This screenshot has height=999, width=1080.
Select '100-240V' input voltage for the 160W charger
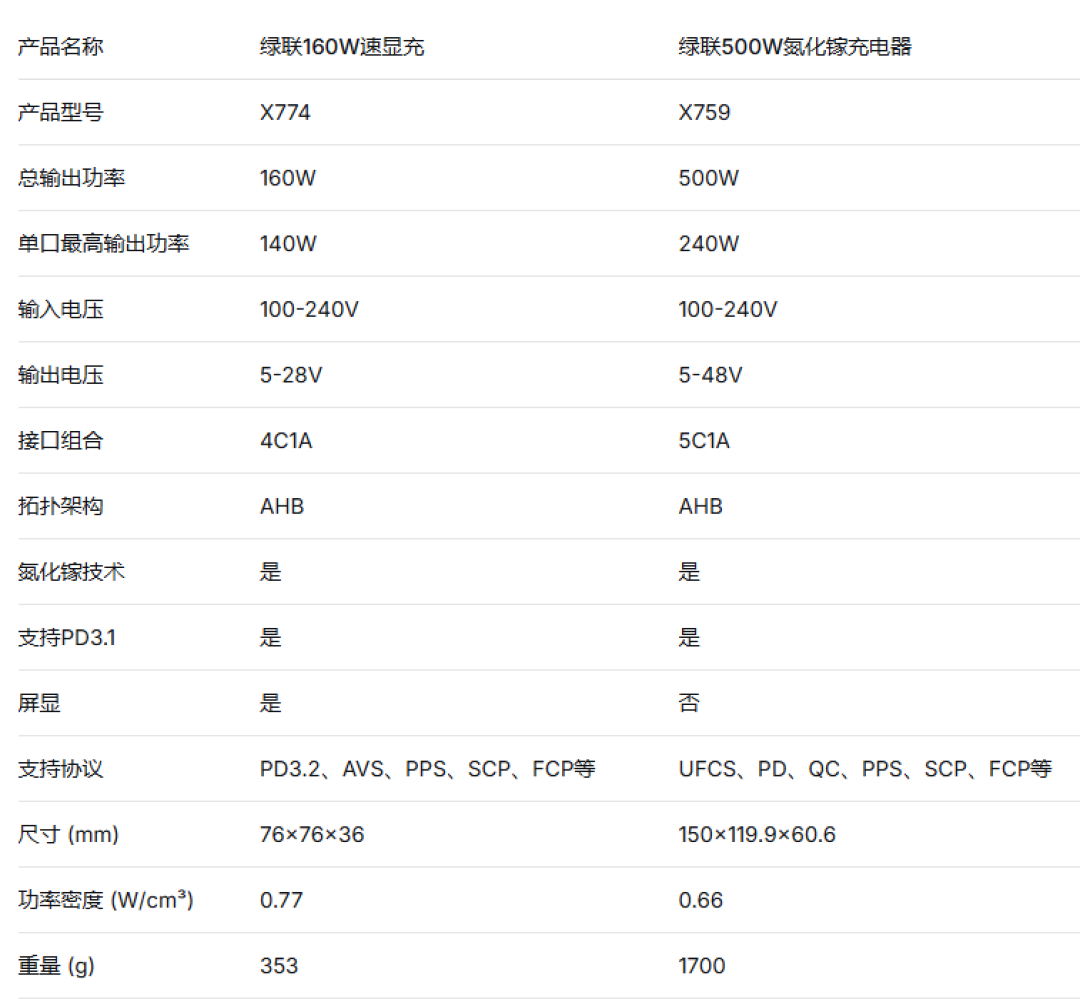pyautogui.click(x=309, y=309)
